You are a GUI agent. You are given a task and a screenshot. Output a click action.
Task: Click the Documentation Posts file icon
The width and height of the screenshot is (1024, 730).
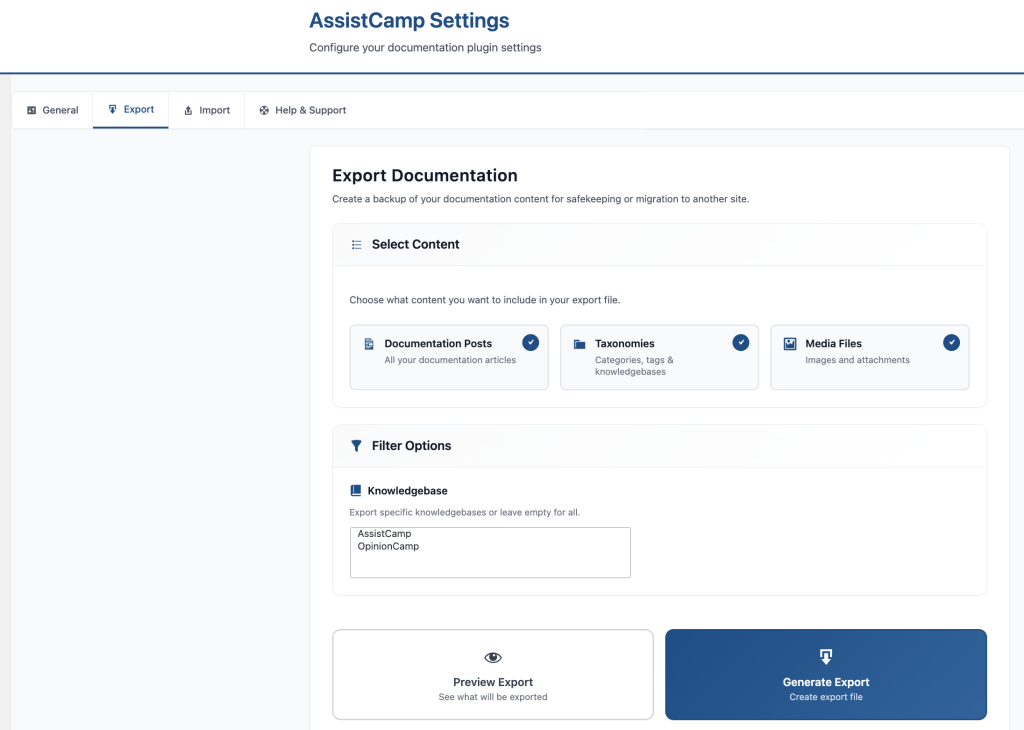point(369,344)
